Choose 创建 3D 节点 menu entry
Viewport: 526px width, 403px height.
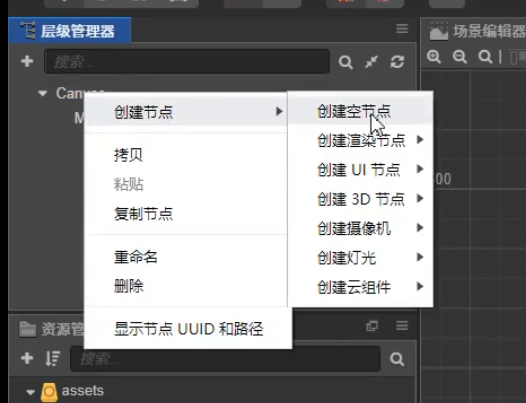361,199
